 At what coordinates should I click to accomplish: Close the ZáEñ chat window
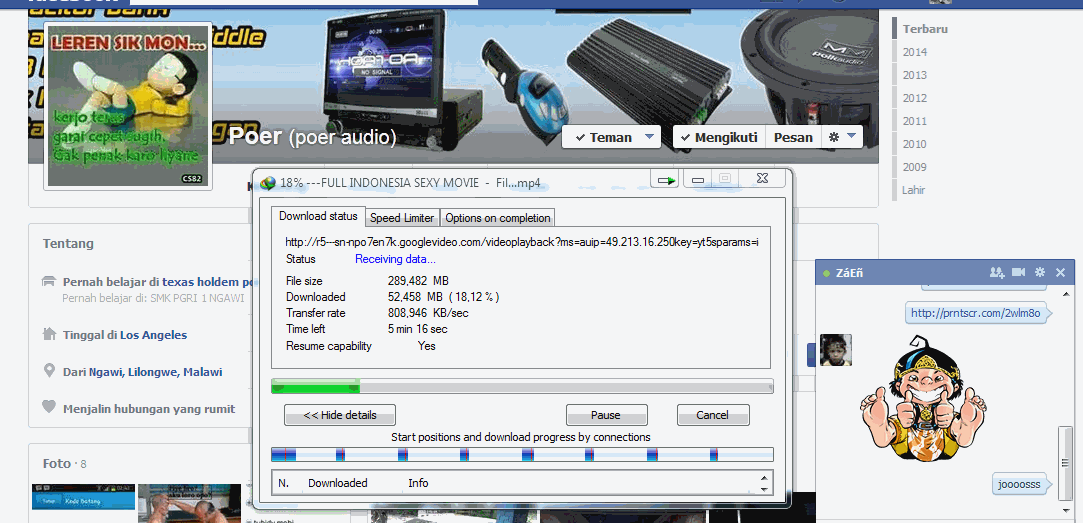1061,272
